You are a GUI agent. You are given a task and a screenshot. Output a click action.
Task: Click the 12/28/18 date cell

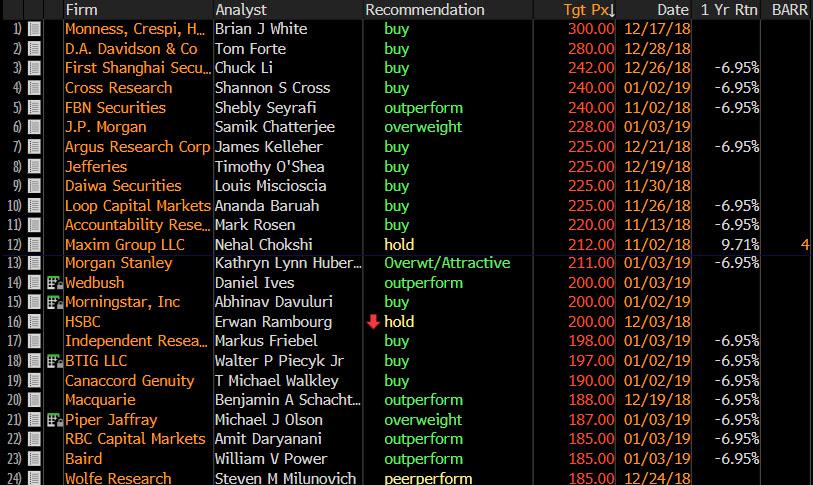657,49
